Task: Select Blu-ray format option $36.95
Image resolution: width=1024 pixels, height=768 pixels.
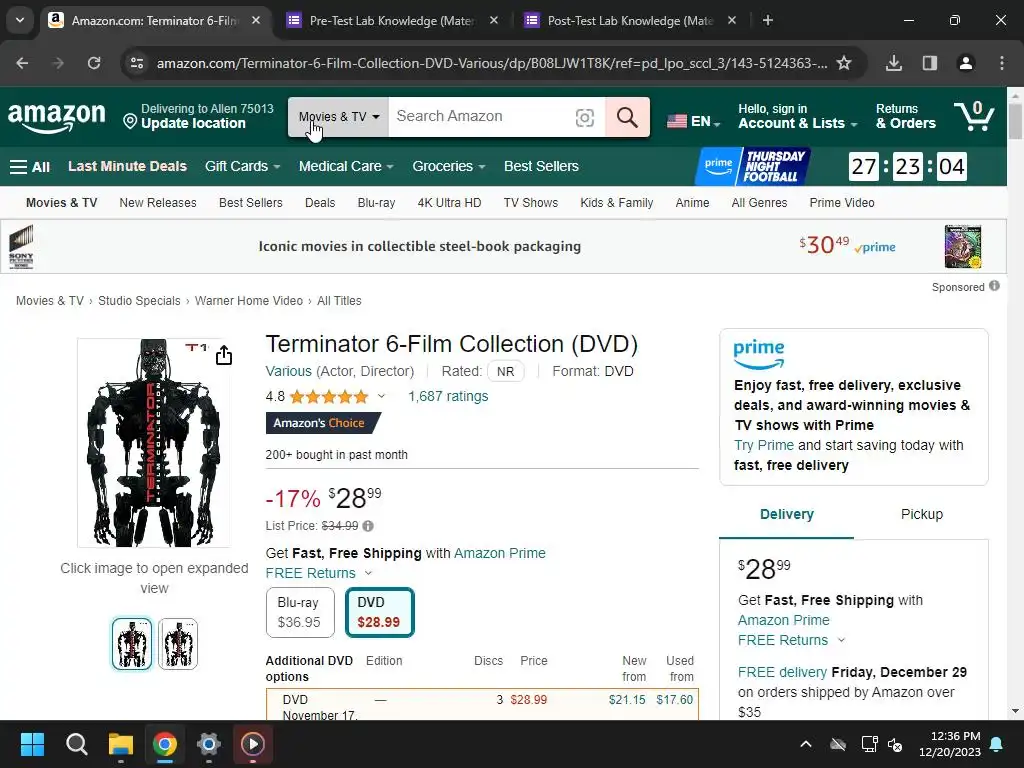Action: (300, 613)
